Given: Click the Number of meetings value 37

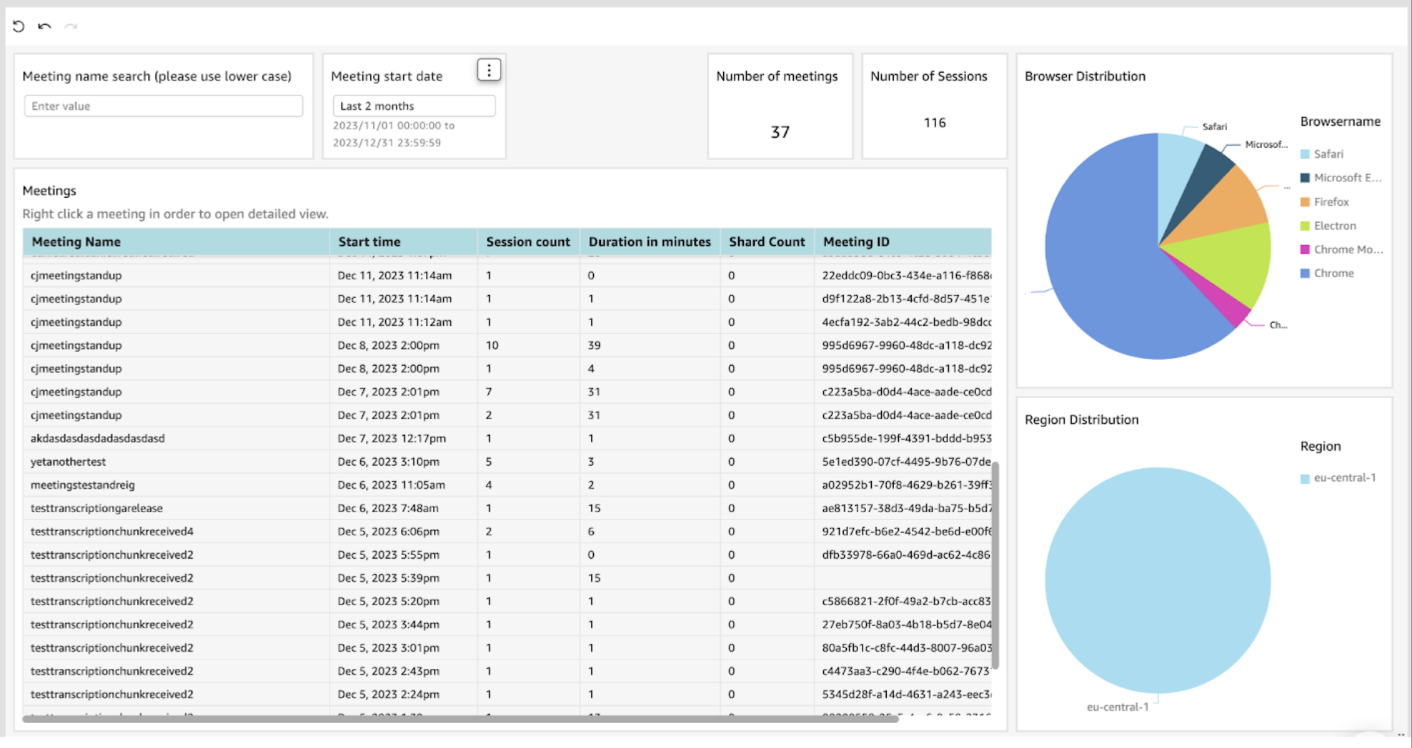Looking at the screenshot, I should (780, 132).
